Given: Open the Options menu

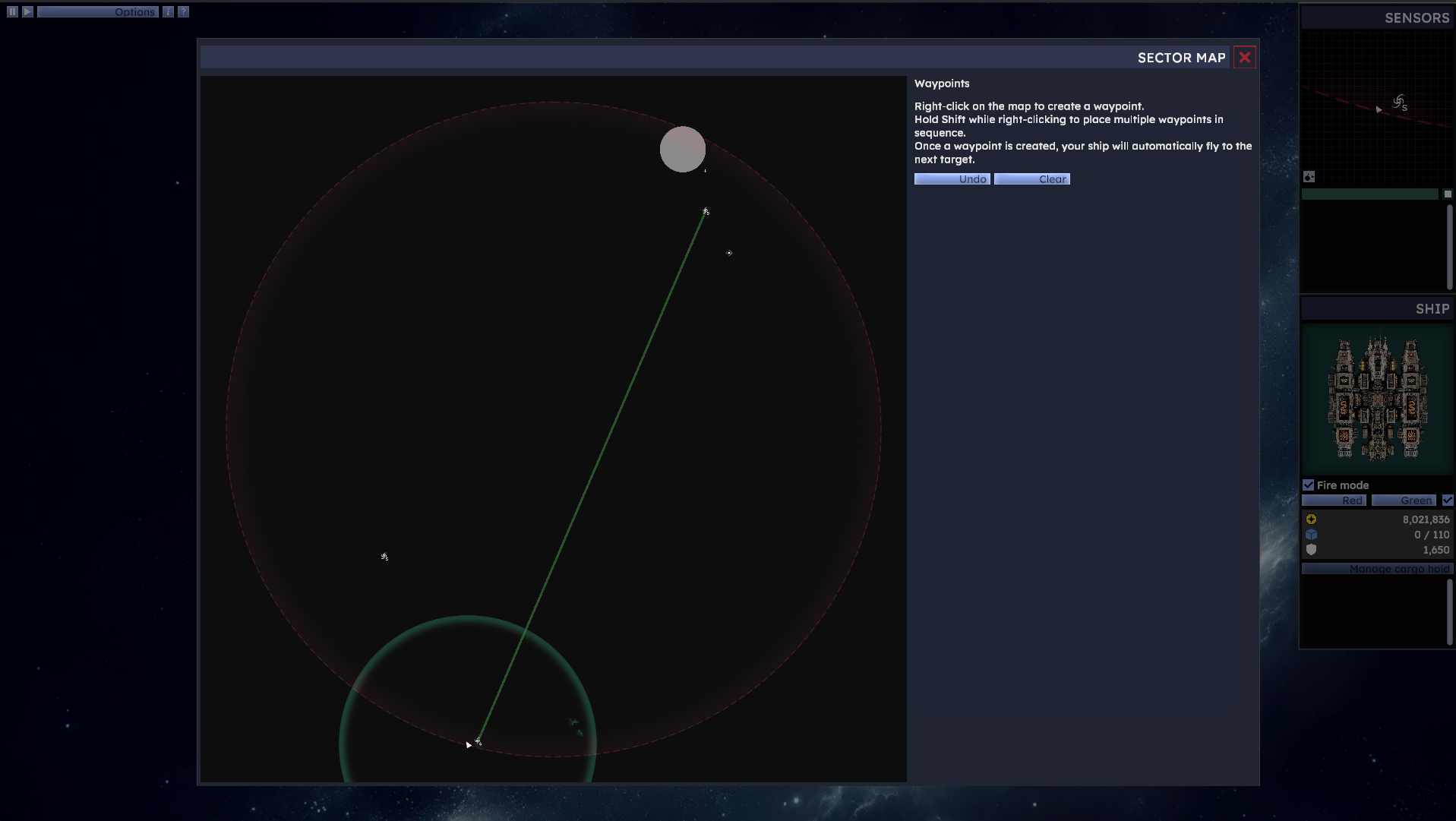Looking at the screenshot, I should (98, 11).
